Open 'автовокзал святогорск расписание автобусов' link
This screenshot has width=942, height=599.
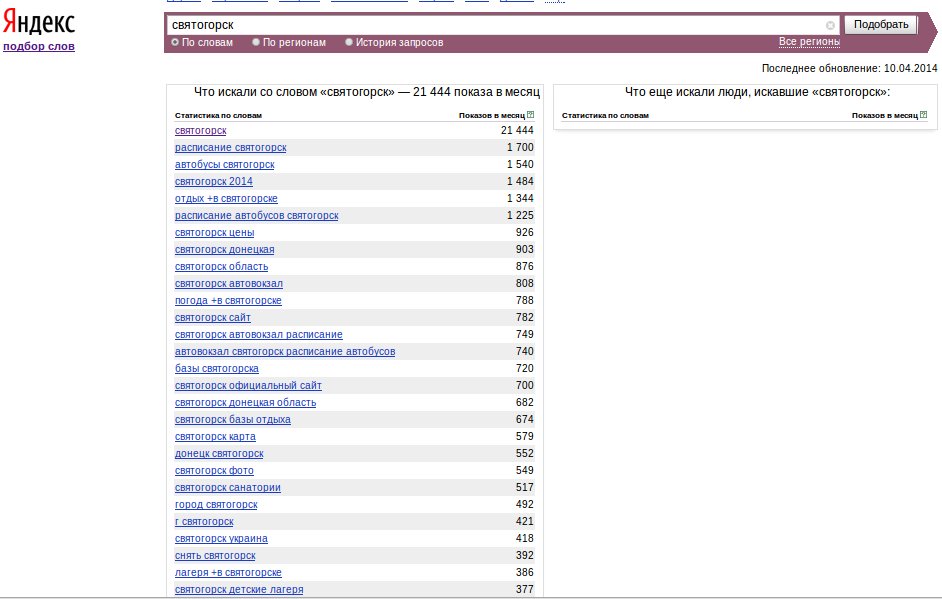285,351
